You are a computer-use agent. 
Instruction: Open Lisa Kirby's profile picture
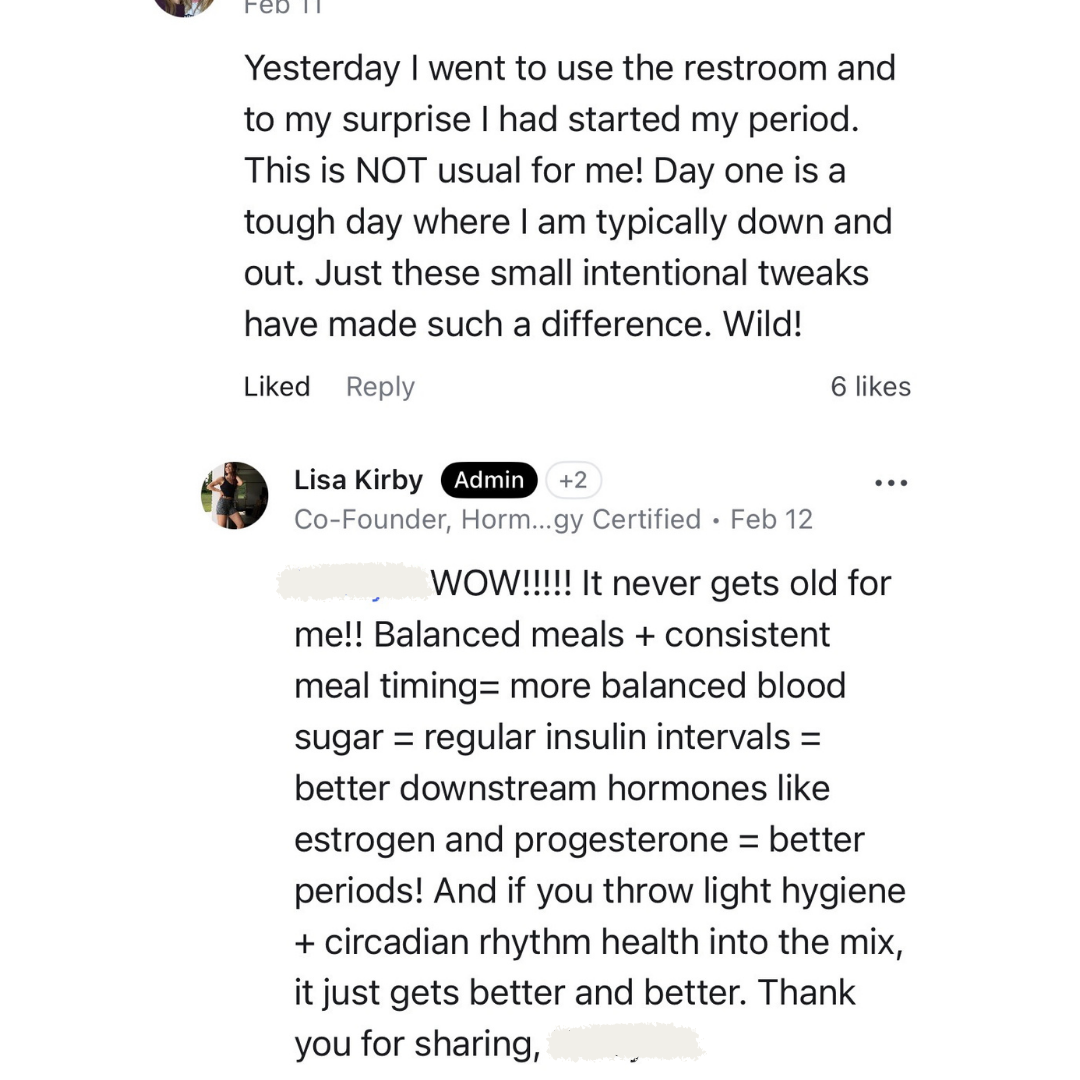click(234, 495)
